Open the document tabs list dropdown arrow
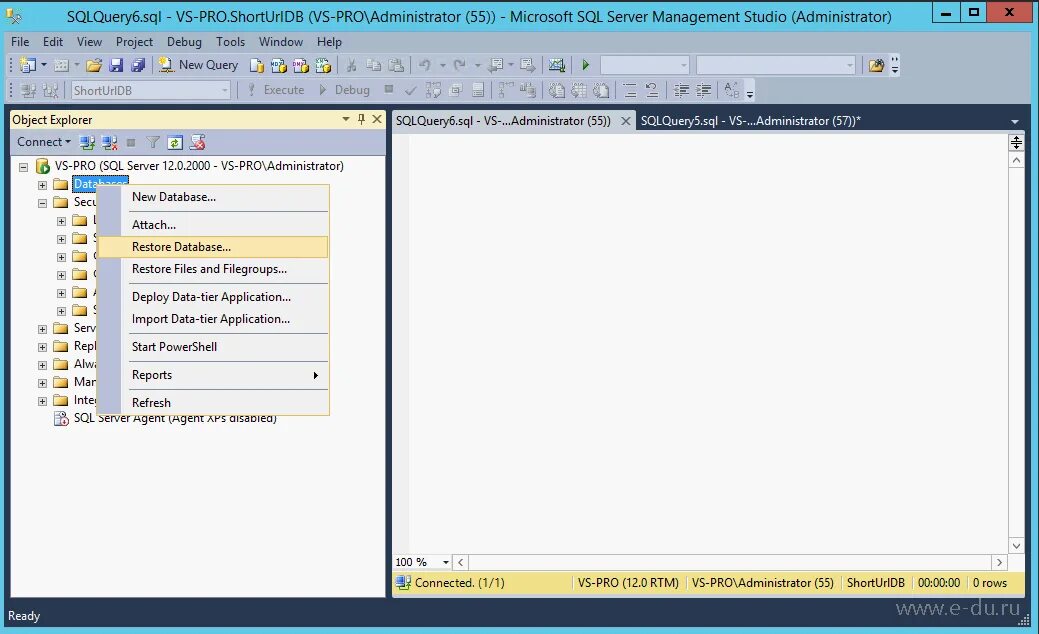Viewport: 1039px width, 634px height. [x=1014, y=121]
